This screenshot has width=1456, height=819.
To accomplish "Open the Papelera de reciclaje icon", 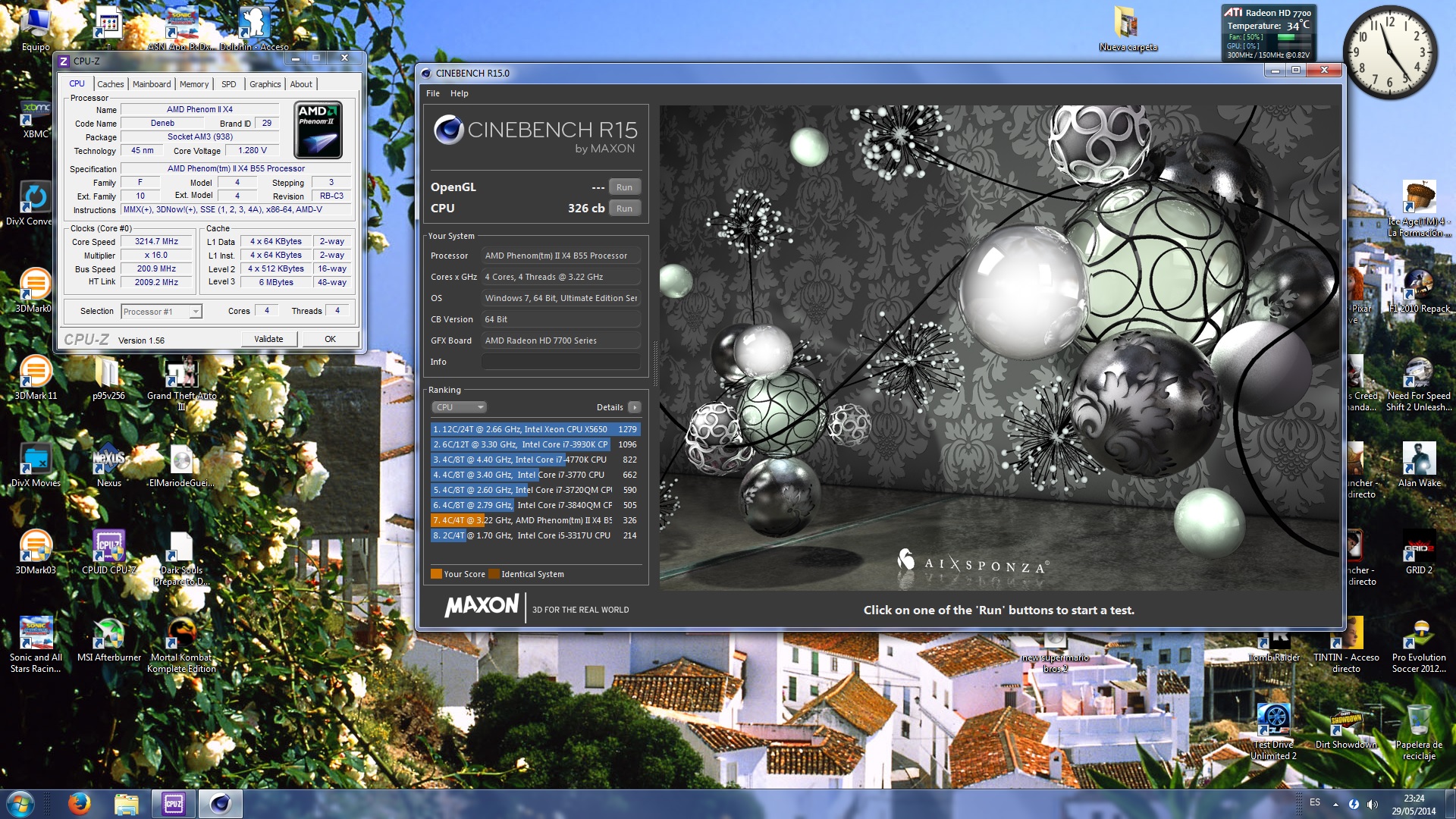I will (x=1418, y=722).
